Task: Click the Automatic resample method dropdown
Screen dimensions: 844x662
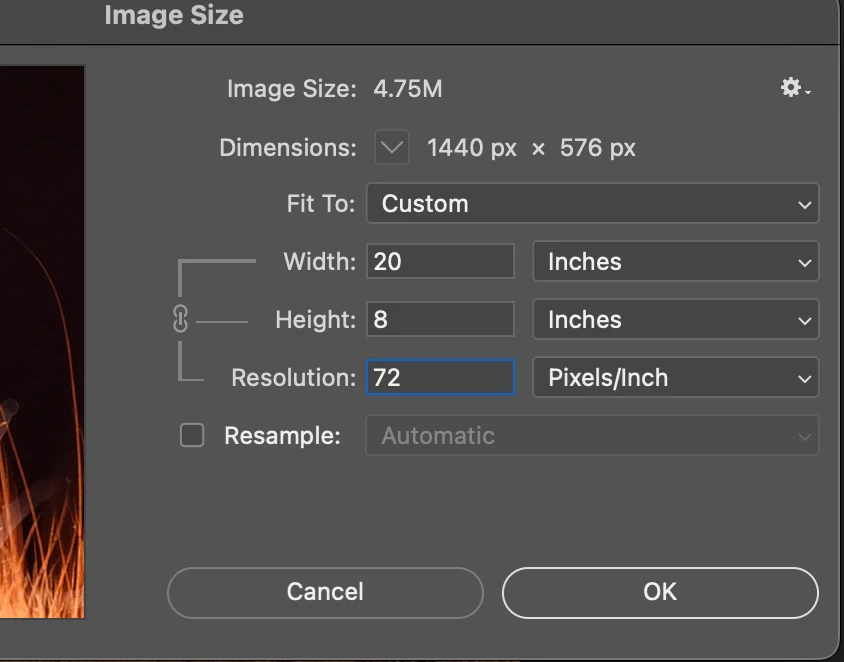Action: click(x=592, y=436)
